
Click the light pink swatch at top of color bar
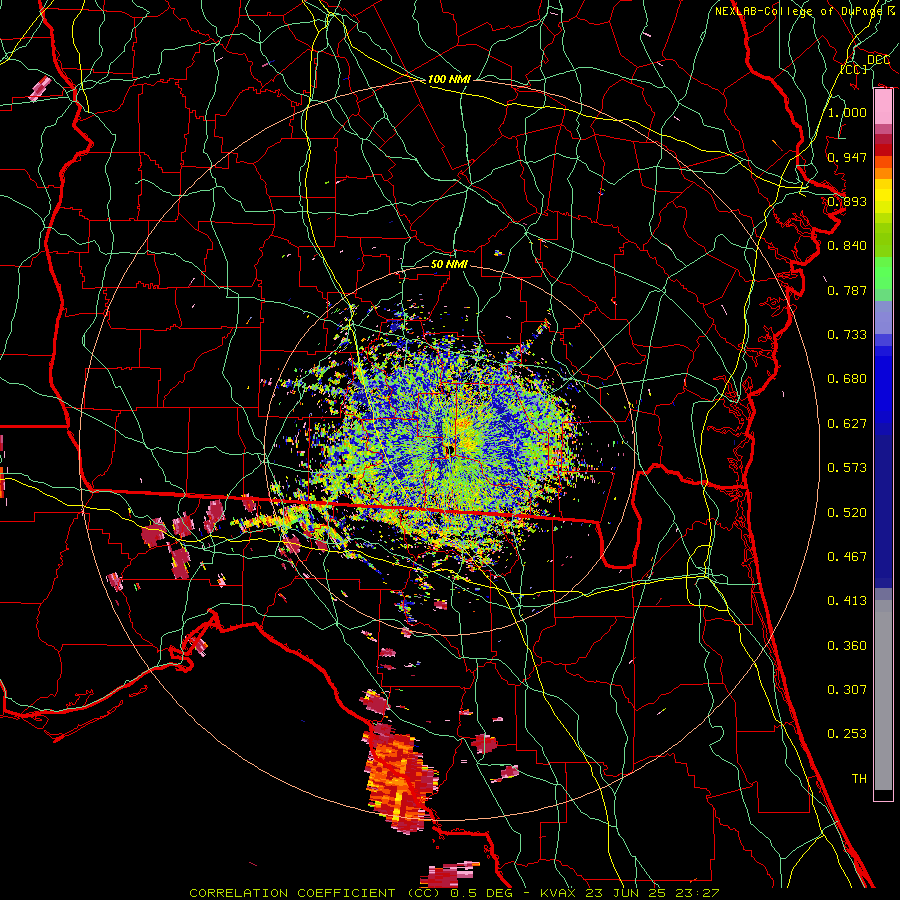point(883,106)
